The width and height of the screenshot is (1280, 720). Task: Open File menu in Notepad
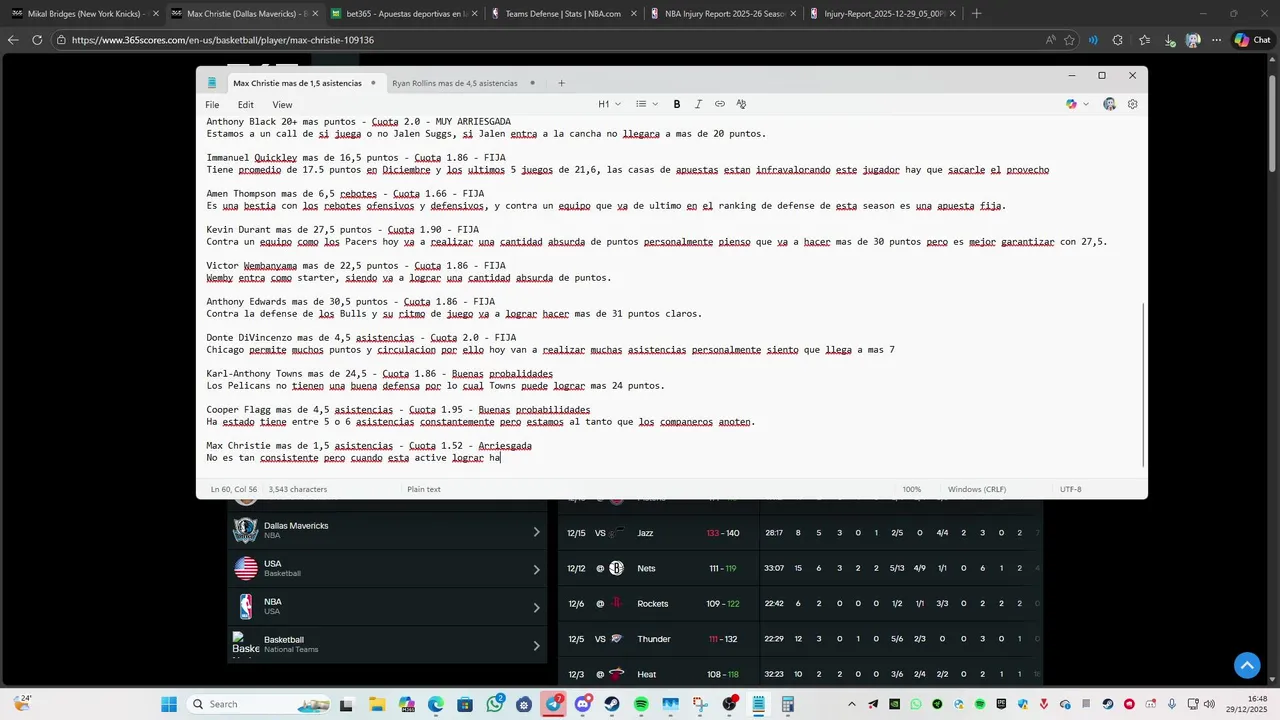point(212,105)
